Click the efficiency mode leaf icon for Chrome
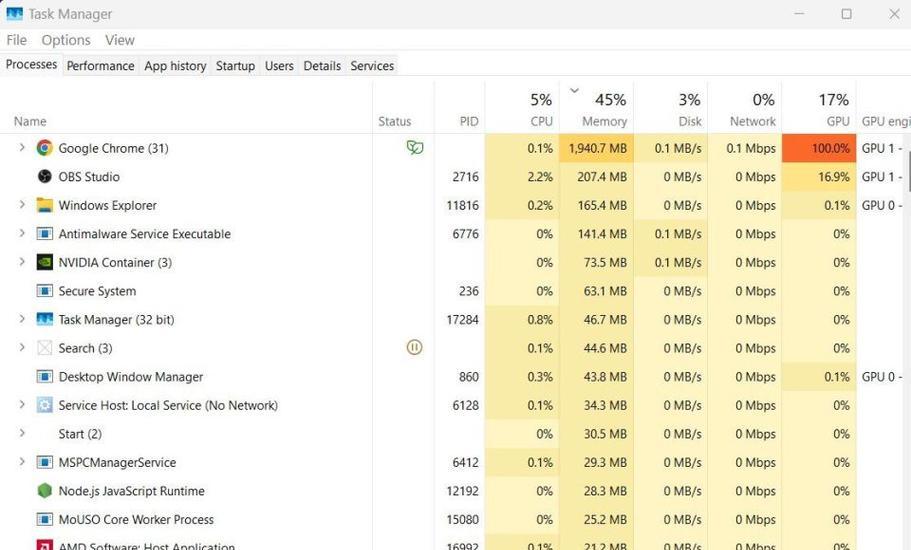The height and width of the screenshot is (550, 911). point(415,148)
